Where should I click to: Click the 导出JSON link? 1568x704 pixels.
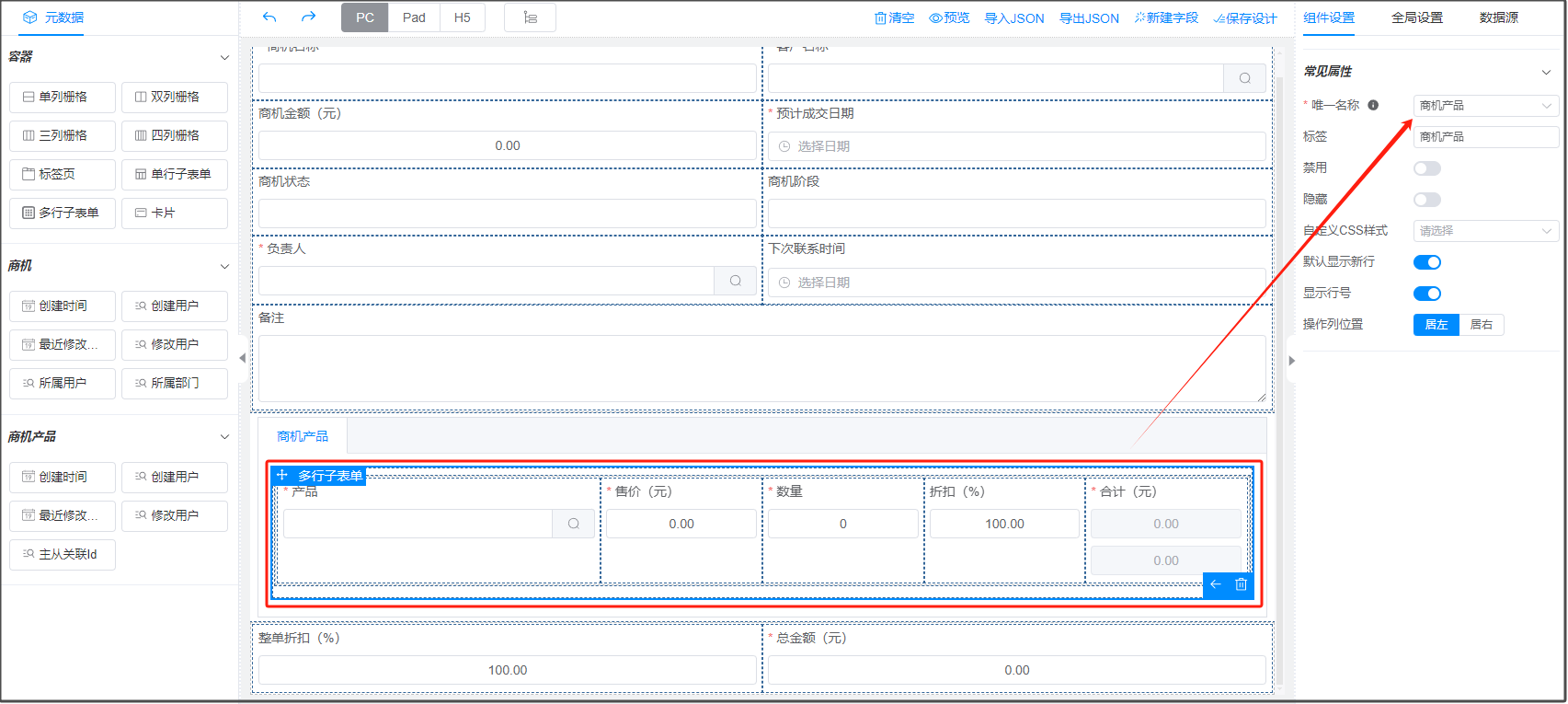pos(1089,18)
